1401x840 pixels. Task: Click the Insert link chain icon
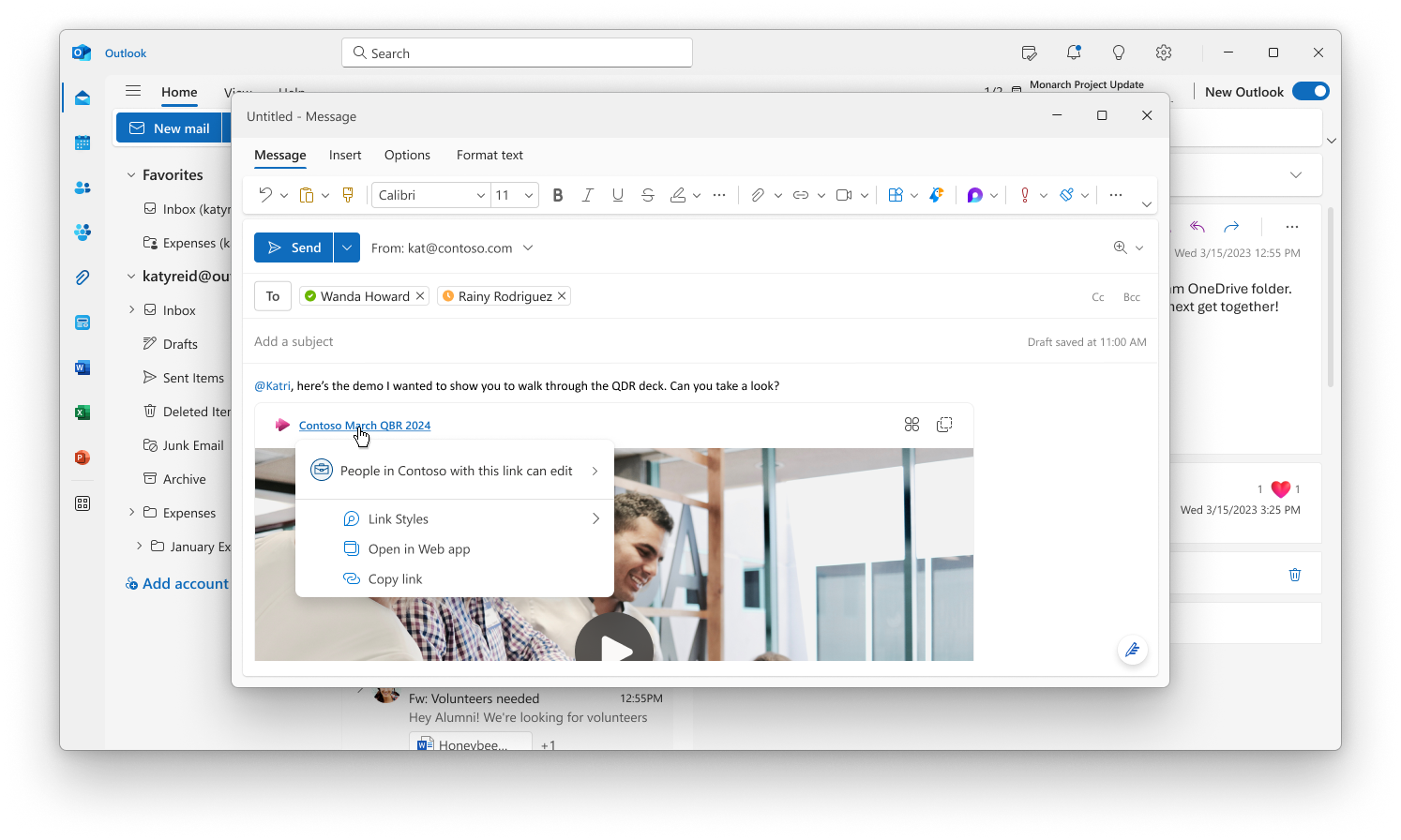click(x=801, y=195)
